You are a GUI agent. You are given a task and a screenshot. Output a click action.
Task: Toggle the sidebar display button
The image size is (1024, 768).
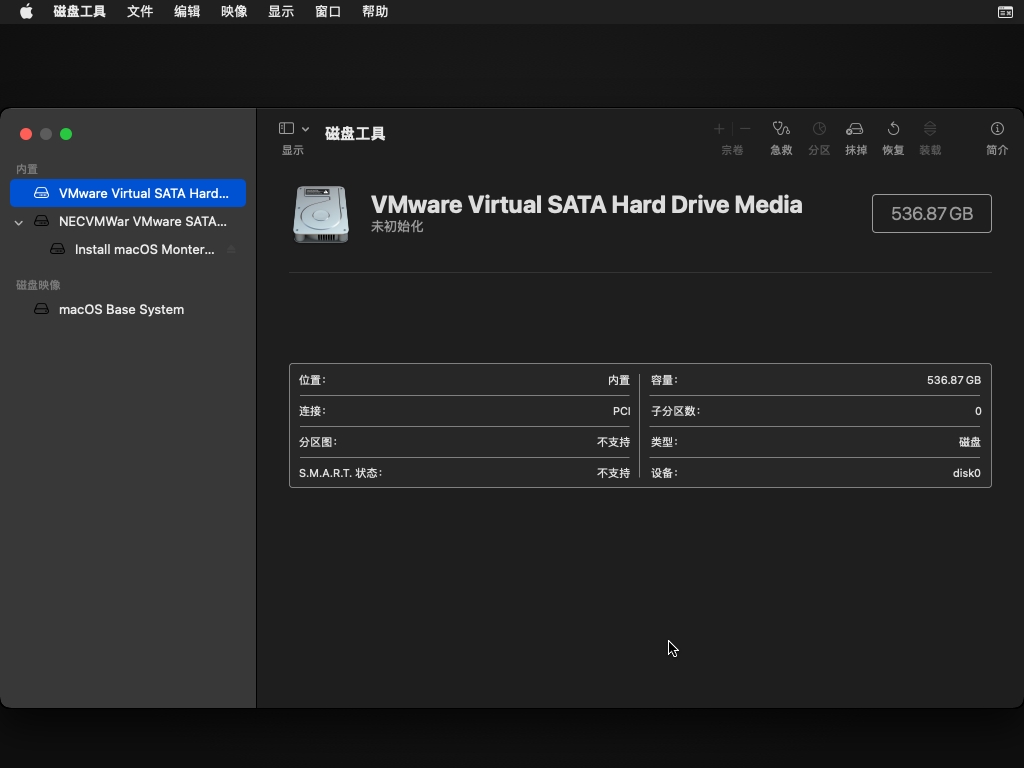coord(286,129)
